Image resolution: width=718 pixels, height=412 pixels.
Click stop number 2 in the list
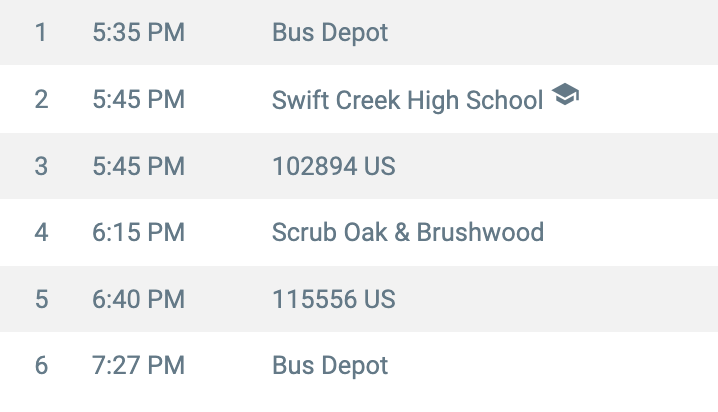41,100
